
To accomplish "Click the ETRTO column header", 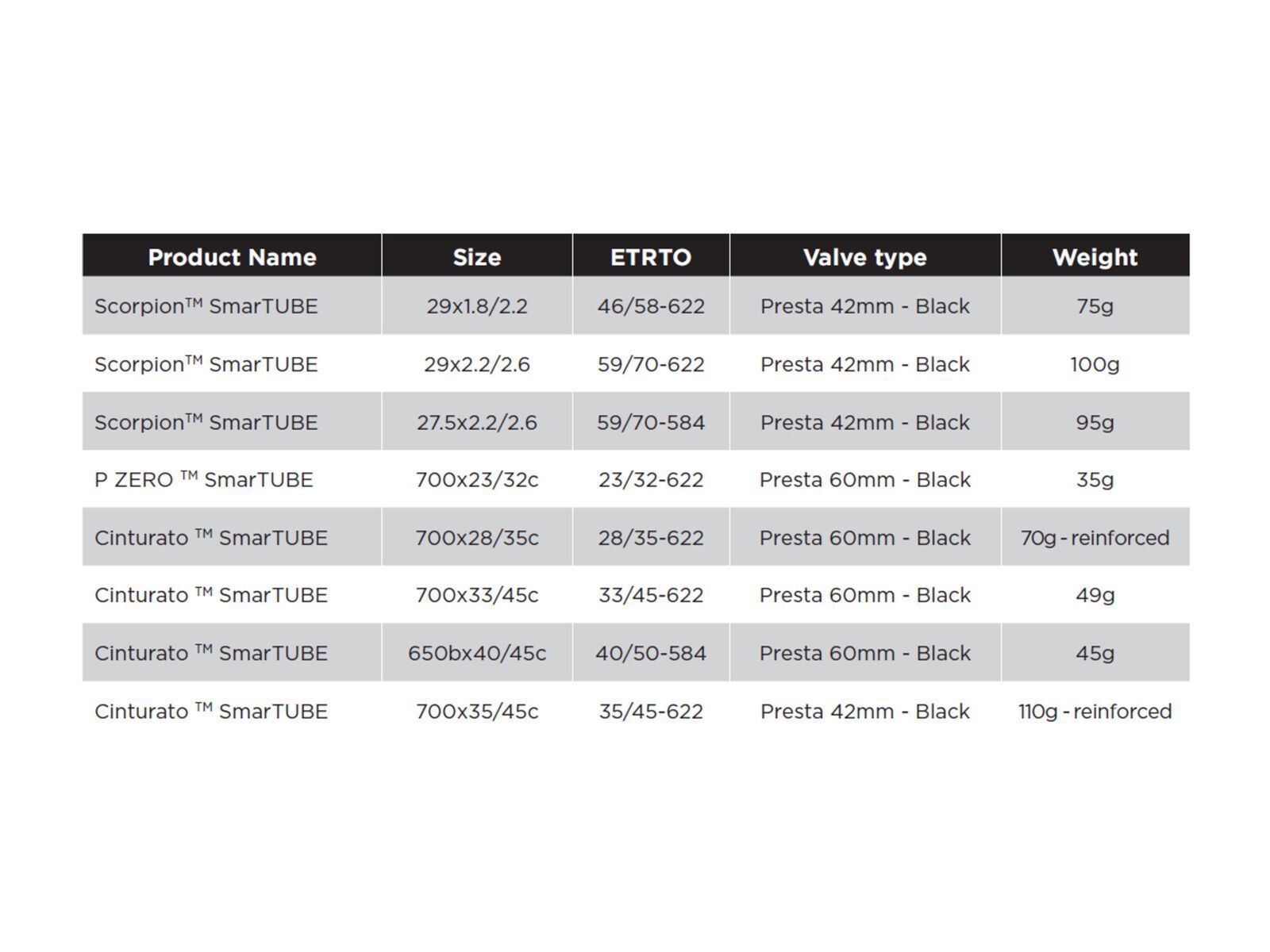I will 651,257.
